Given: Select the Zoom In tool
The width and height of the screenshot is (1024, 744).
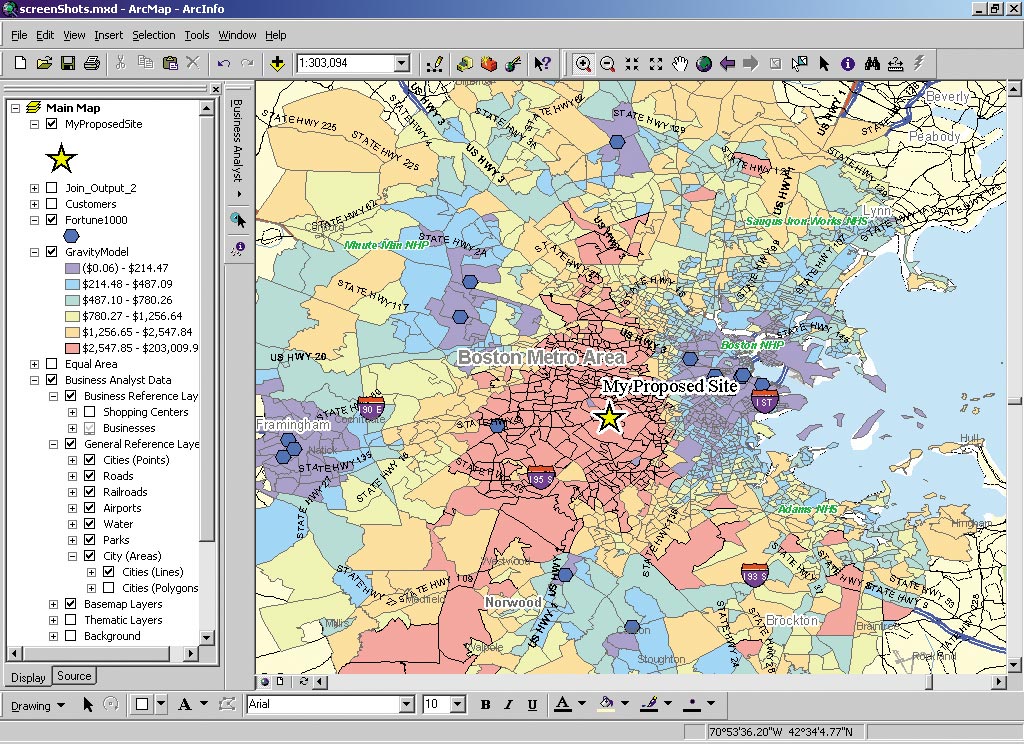Looking at the screenshot, I should click(584, 64).
